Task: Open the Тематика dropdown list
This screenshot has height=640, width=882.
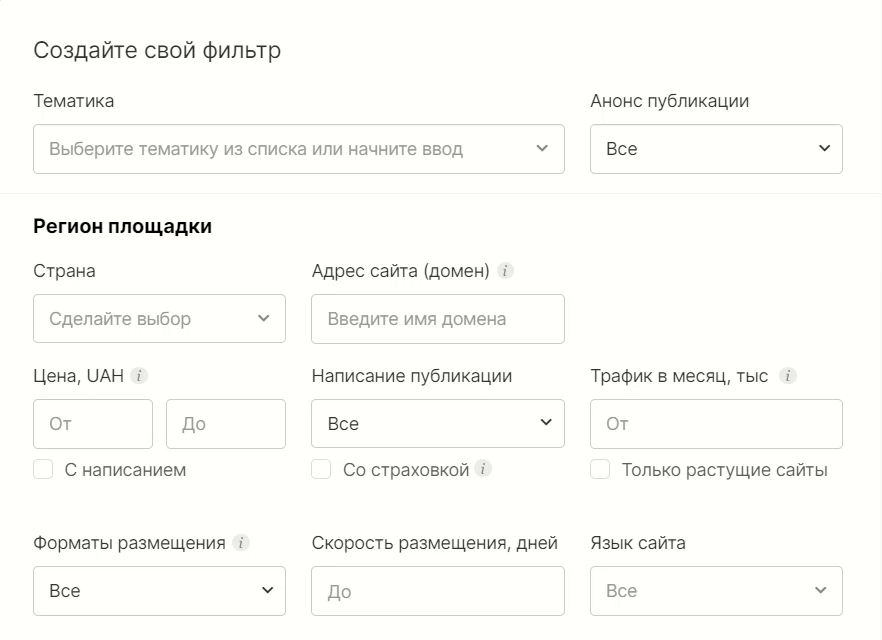Action: 300,148
